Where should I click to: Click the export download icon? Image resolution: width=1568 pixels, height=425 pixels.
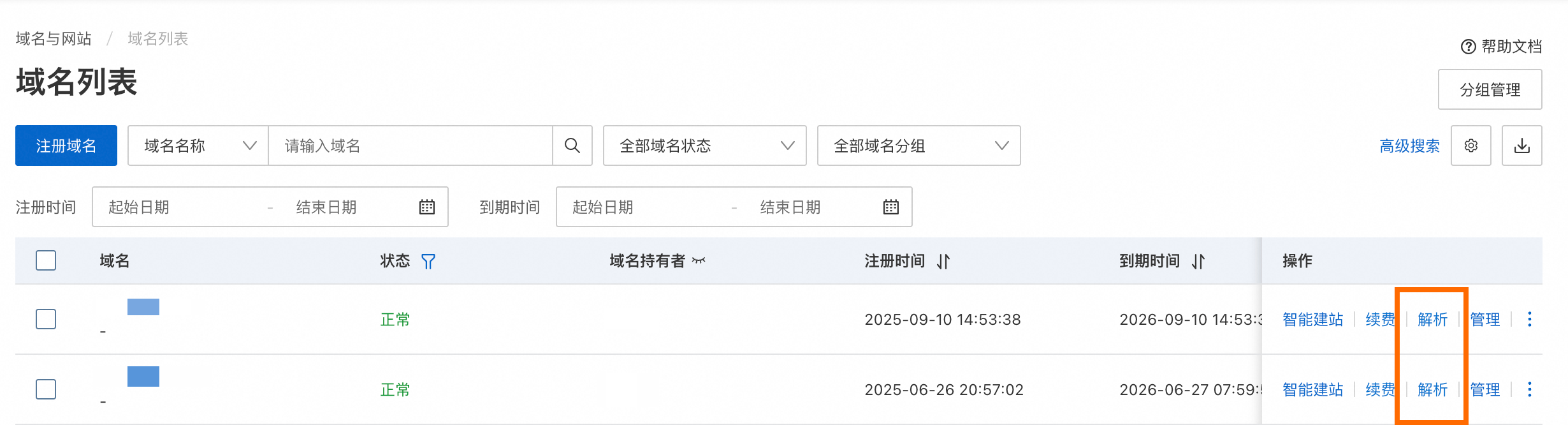click(1521, 145)
